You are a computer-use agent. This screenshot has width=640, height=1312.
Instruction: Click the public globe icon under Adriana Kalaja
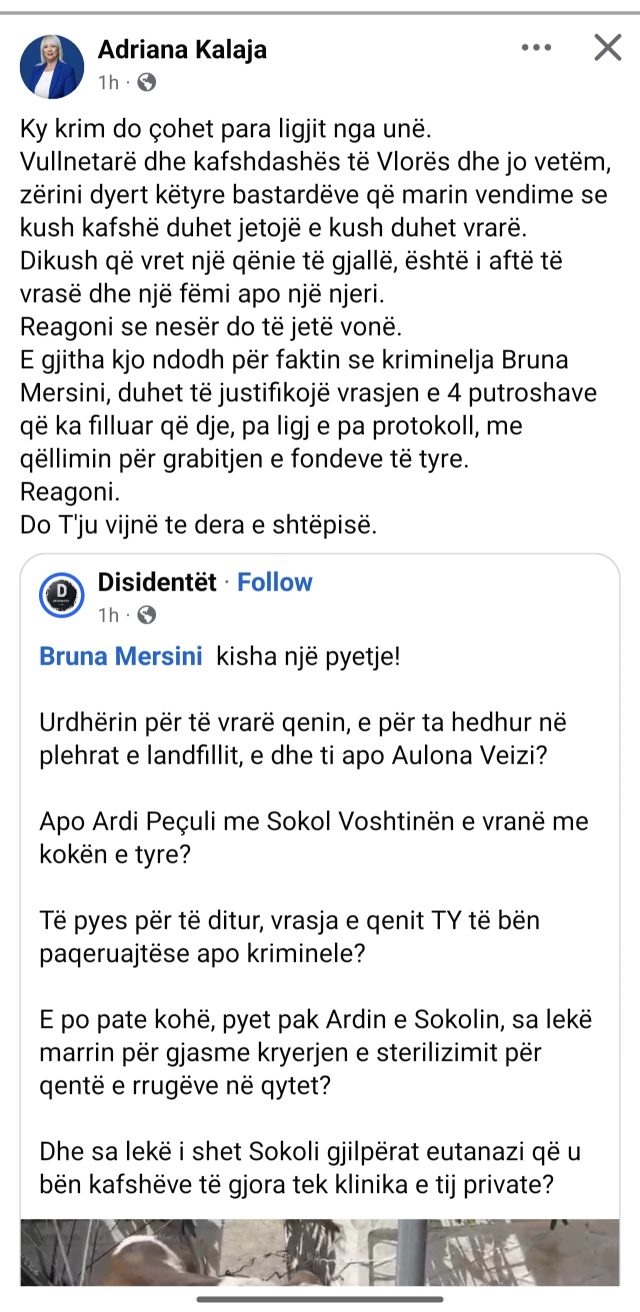click(146, 82)
